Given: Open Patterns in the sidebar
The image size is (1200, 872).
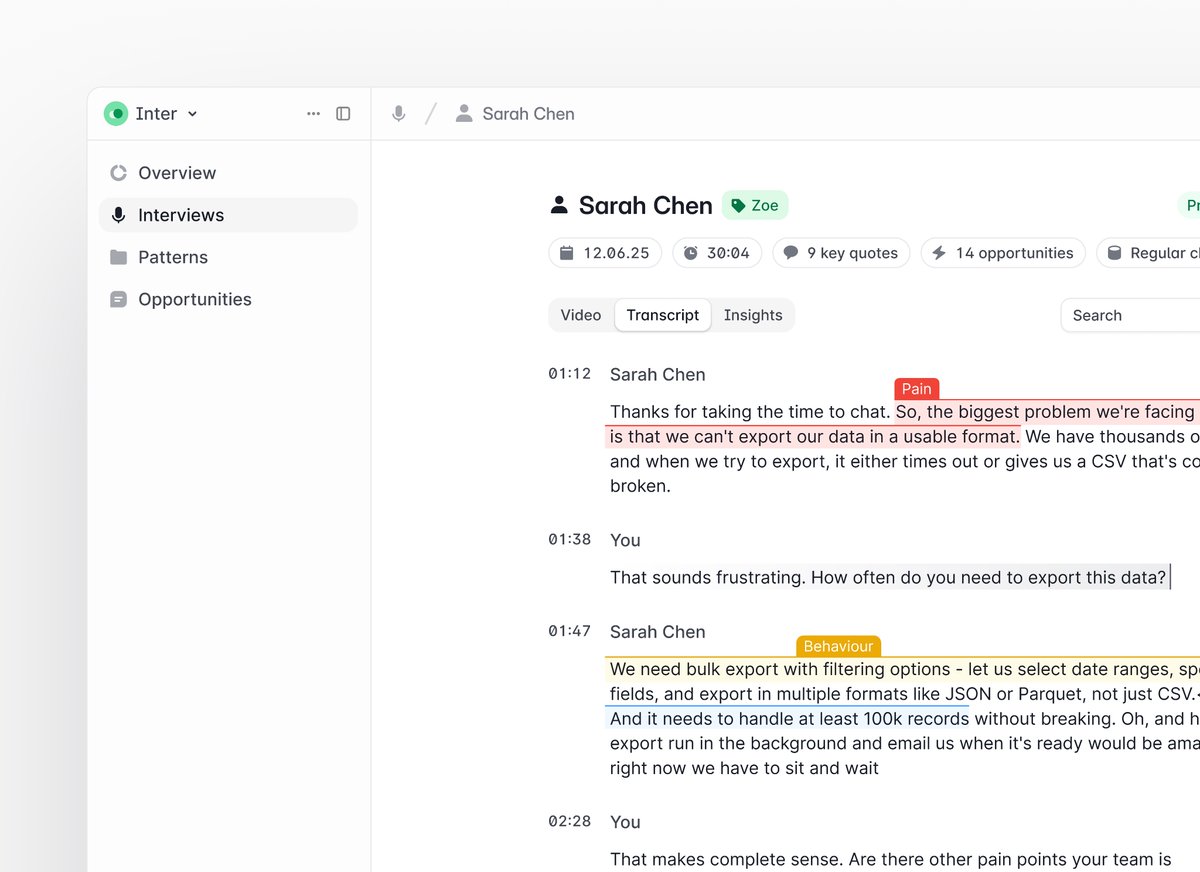Looking at the screenshot, I should click(228, 257).
